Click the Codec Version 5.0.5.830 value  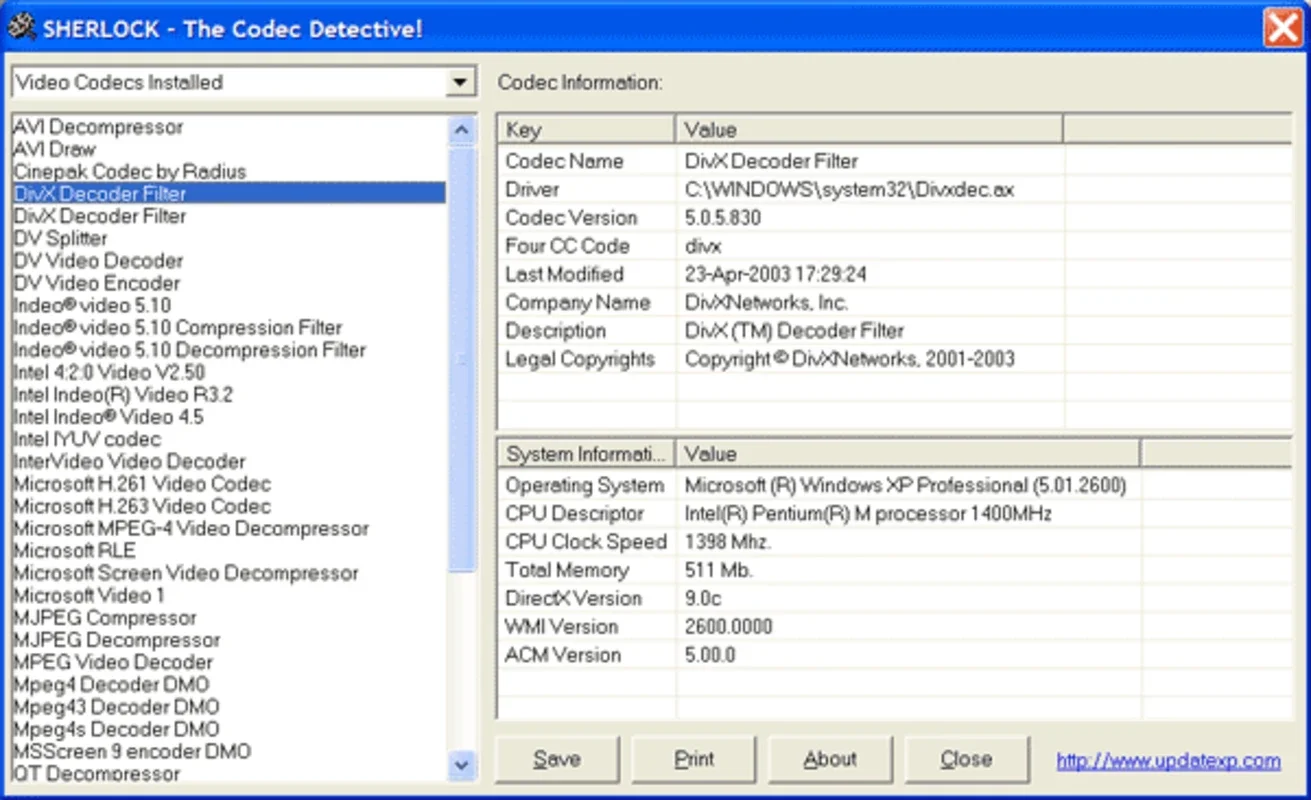[723, 217]
